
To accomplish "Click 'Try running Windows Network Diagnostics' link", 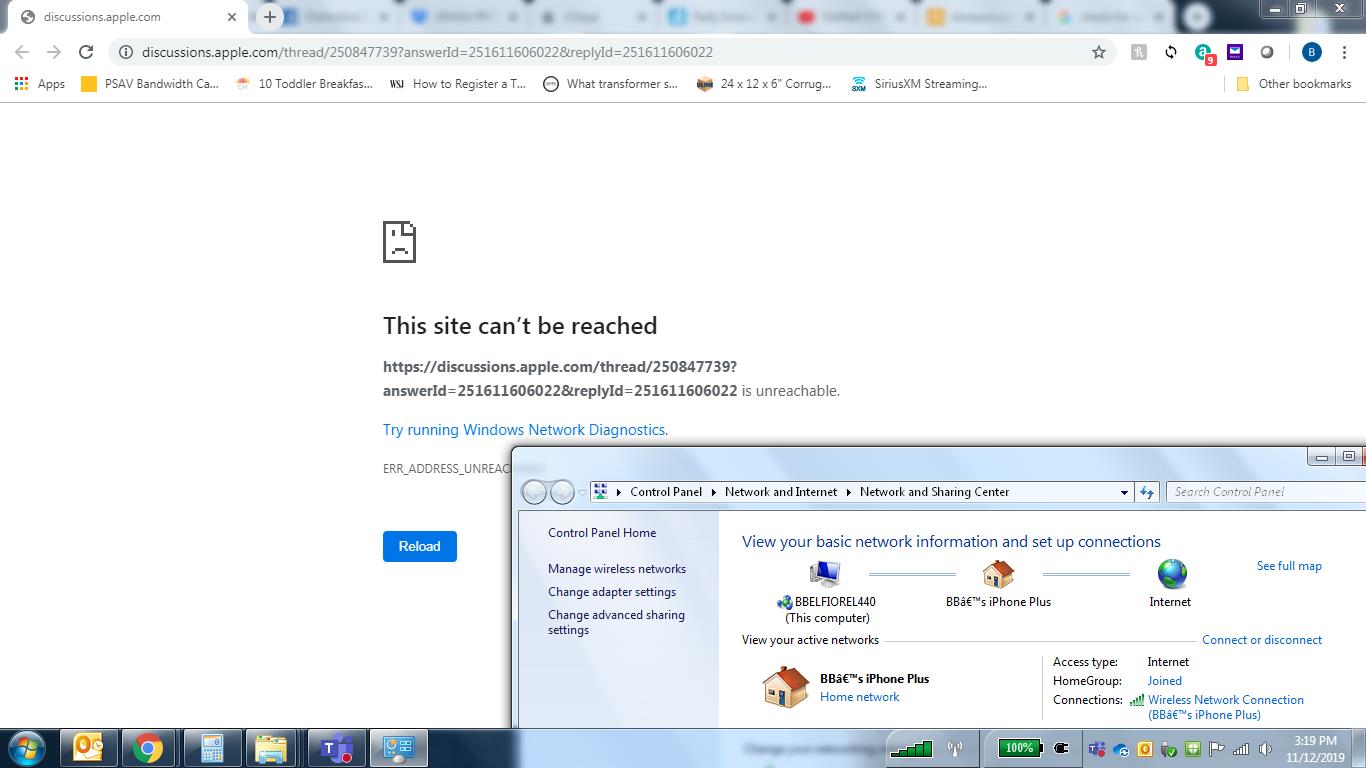I will pos(525,430).
